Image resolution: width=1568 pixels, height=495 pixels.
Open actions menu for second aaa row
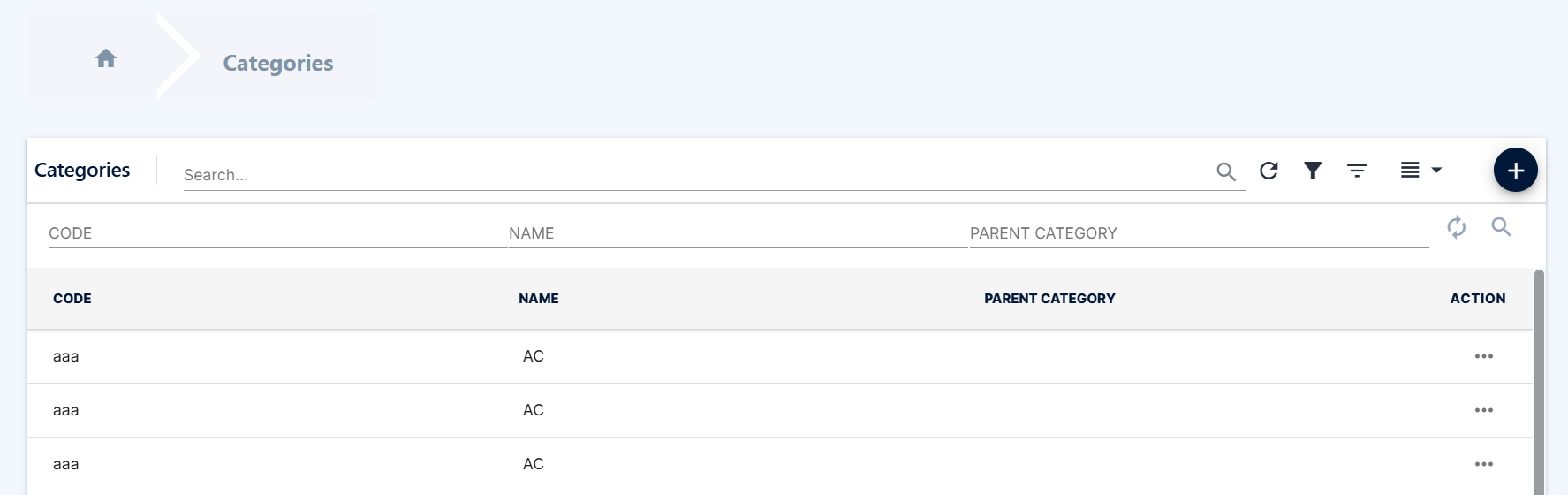click(1484, 410)
